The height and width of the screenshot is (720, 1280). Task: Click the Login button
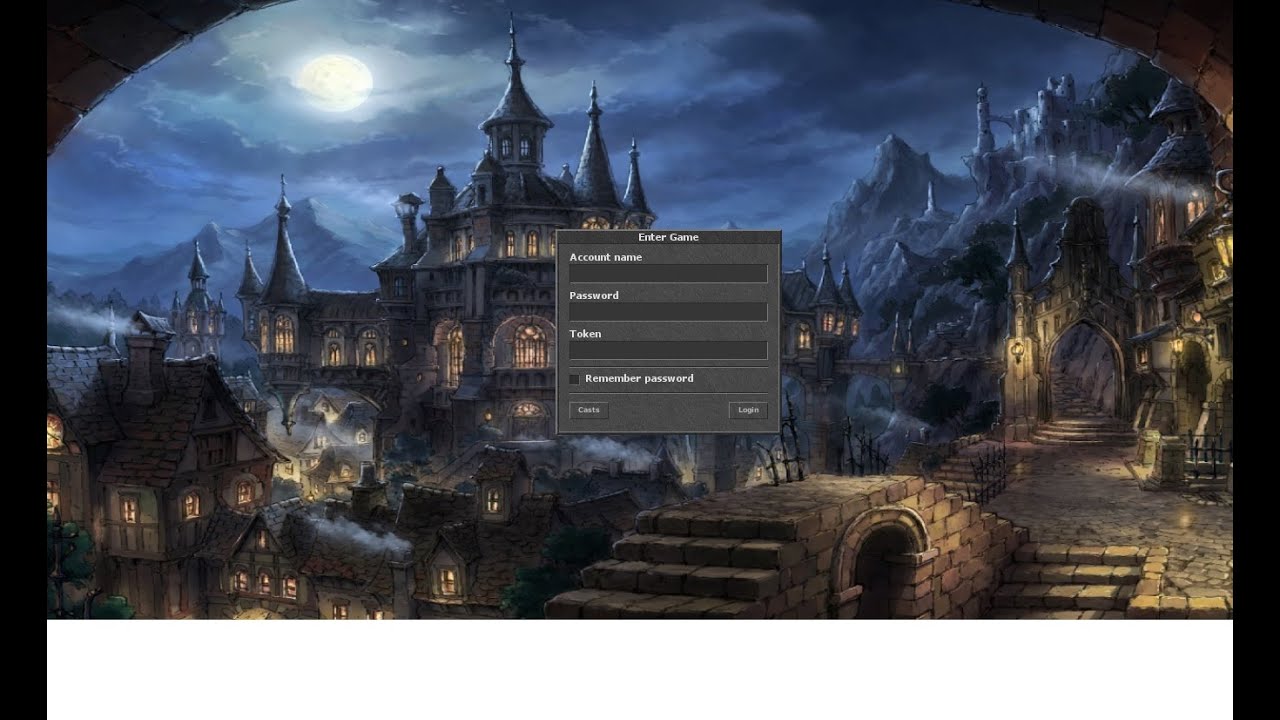[748, 410]
